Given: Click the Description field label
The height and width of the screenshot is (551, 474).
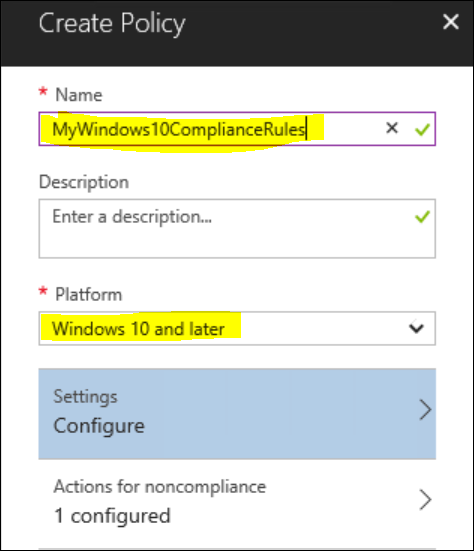Looking at the screenshot, I should [x=84, y=182].
